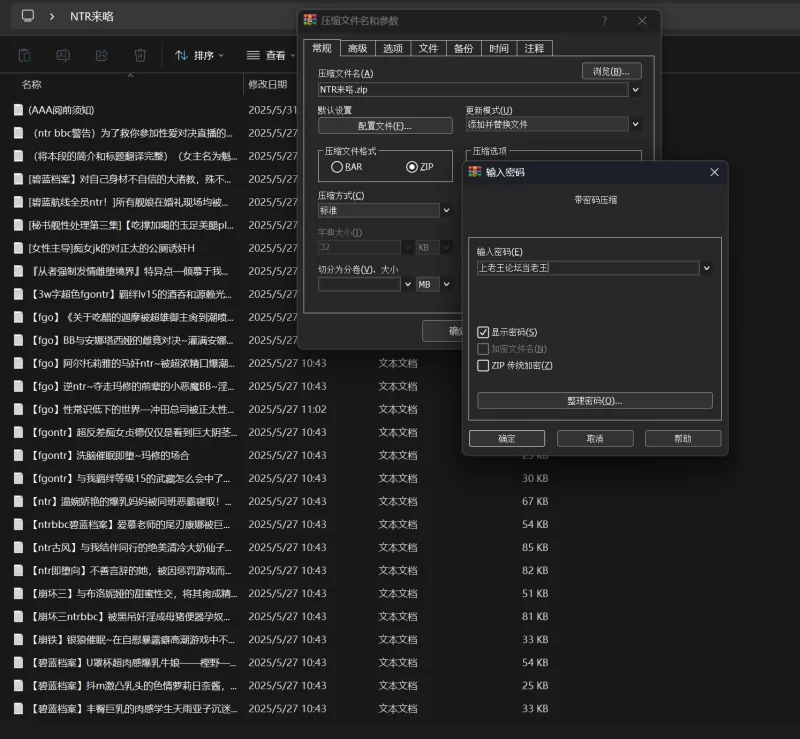Image resolution: width=800 pixels, height=739 pixels.
Task: Click the copy icon in Explorer toolbar
Action: (x=24, y=55)
